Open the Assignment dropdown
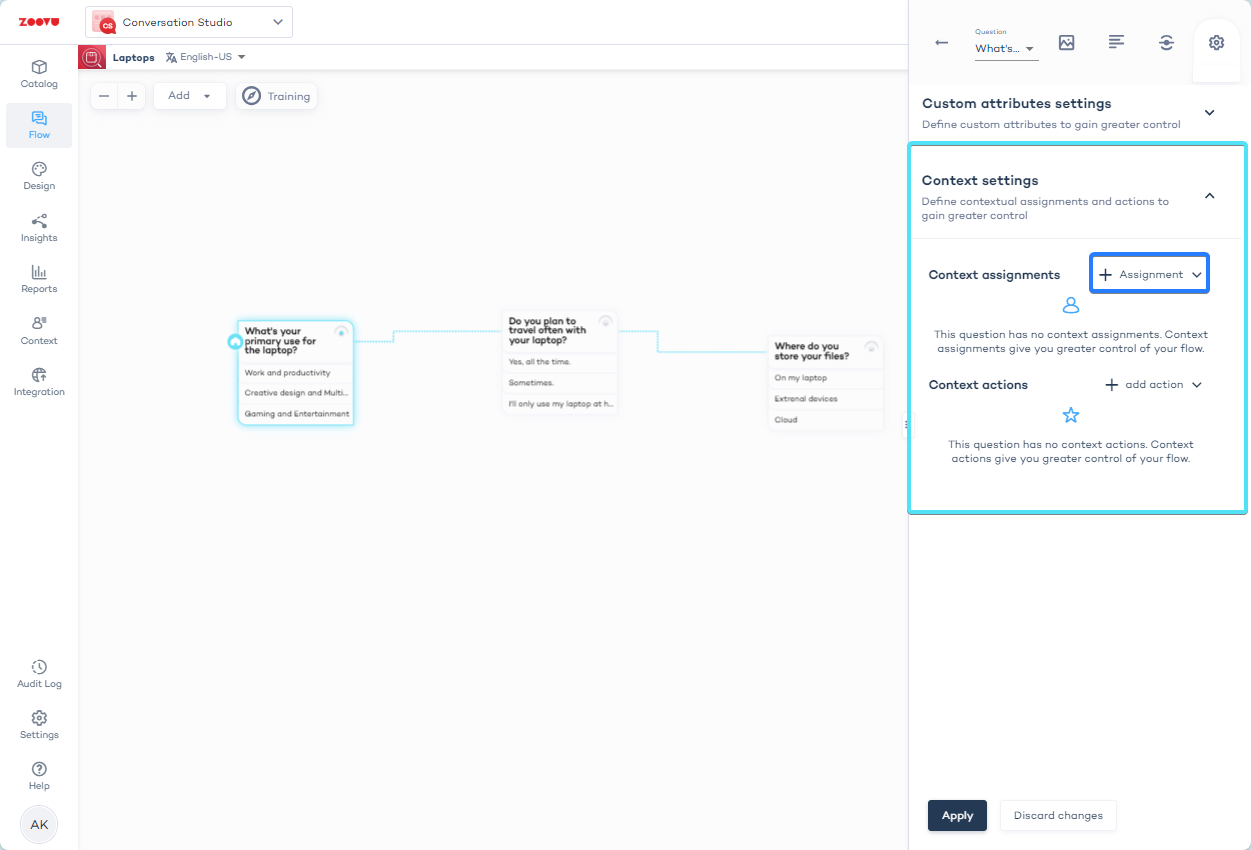 click(x=1149, y=274)
